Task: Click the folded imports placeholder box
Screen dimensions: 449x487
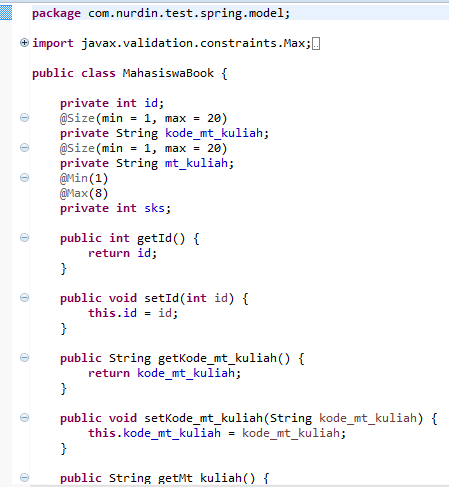Action: (316, 44)
